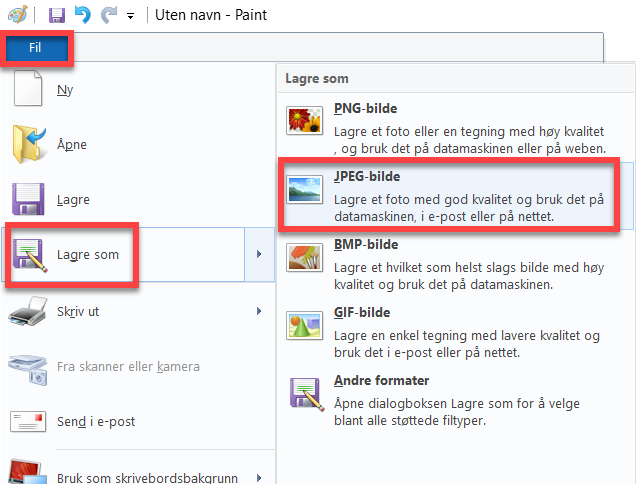Screen dimensions: 636x484
Task: Click the Undo arrow in quick access toolbar
Action: 83,16
